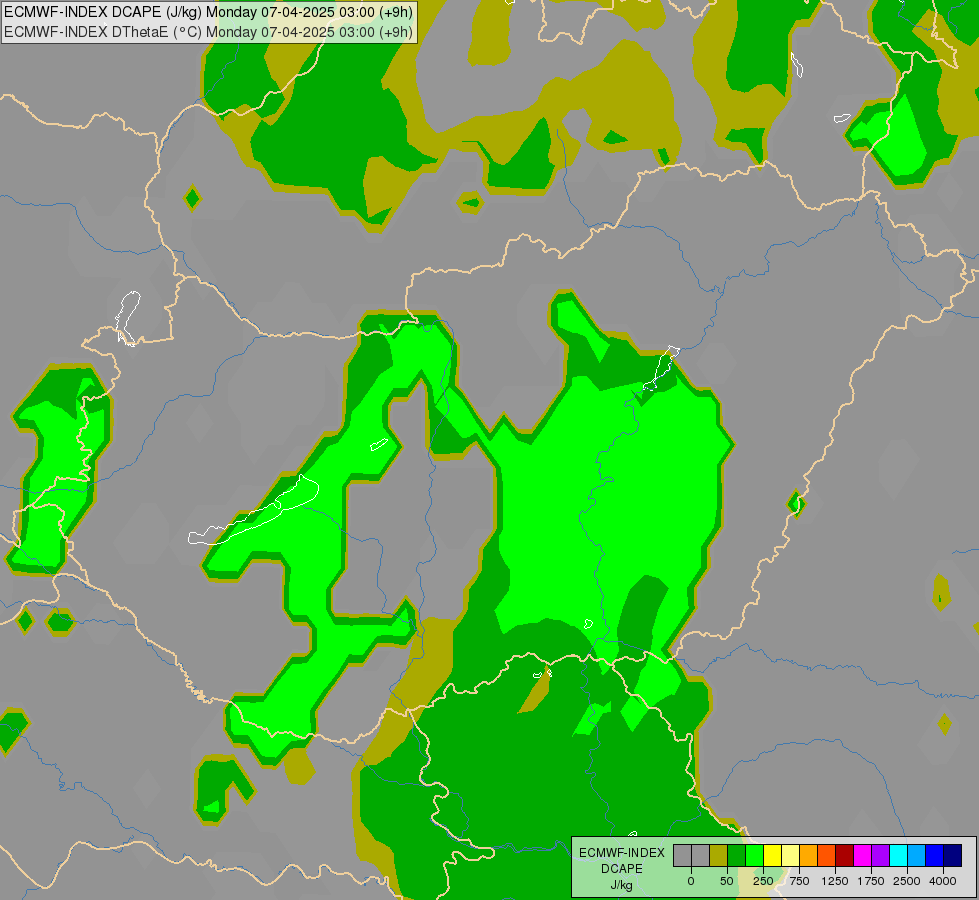The image size is (979, 900).
Task: Click the legend value "1250"
Action: tap(835, 881)
